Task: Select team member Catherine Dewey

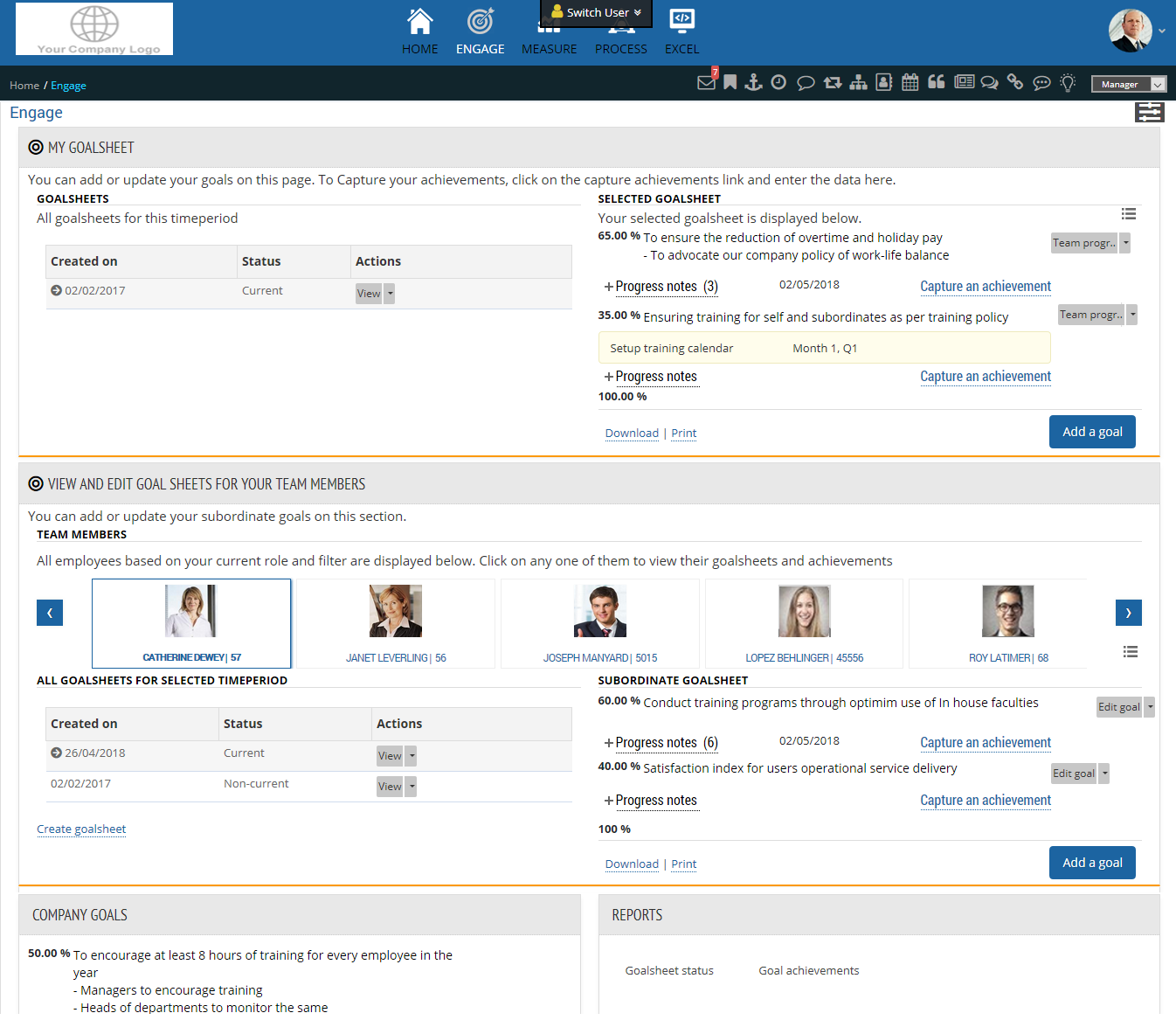Action: click(x=191, y=623)
